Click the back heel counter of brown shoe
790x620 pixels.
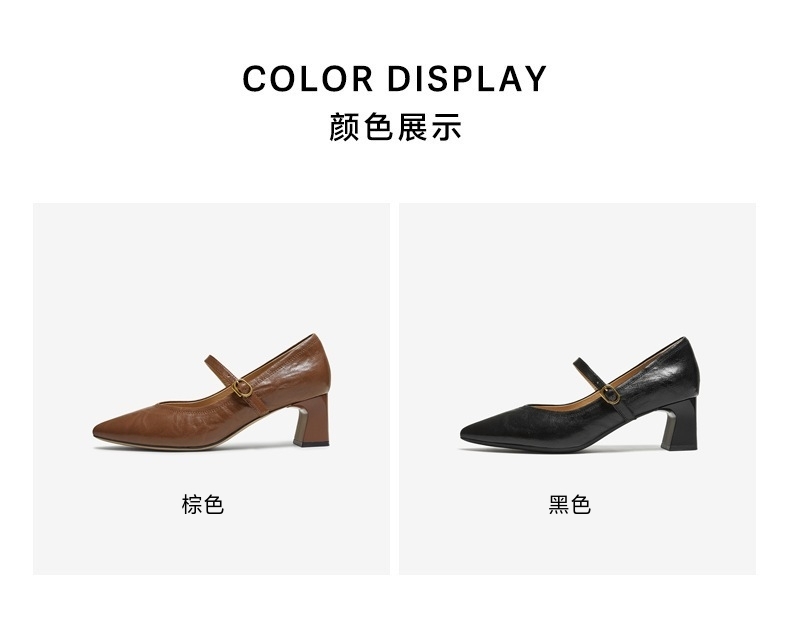(x=315, y=365)
